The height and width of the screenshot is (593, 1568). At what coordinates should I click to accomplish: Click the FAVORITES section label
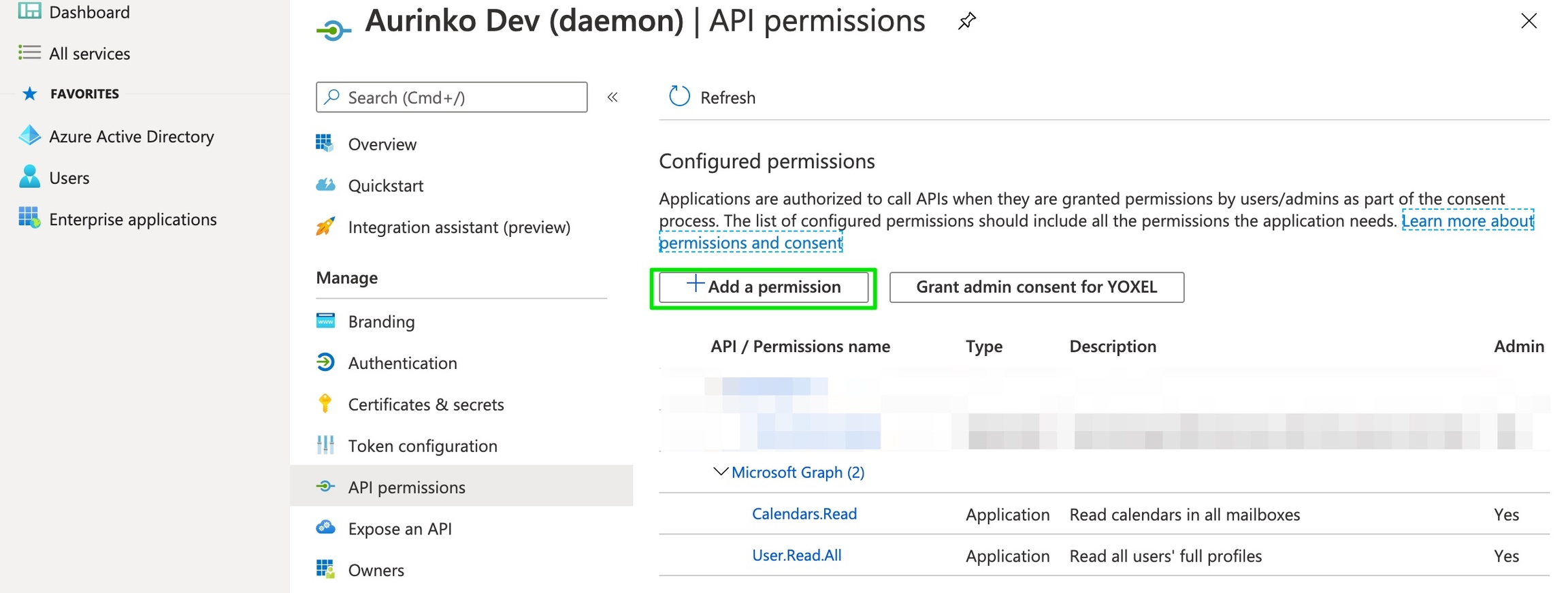(x=84, y=93)
